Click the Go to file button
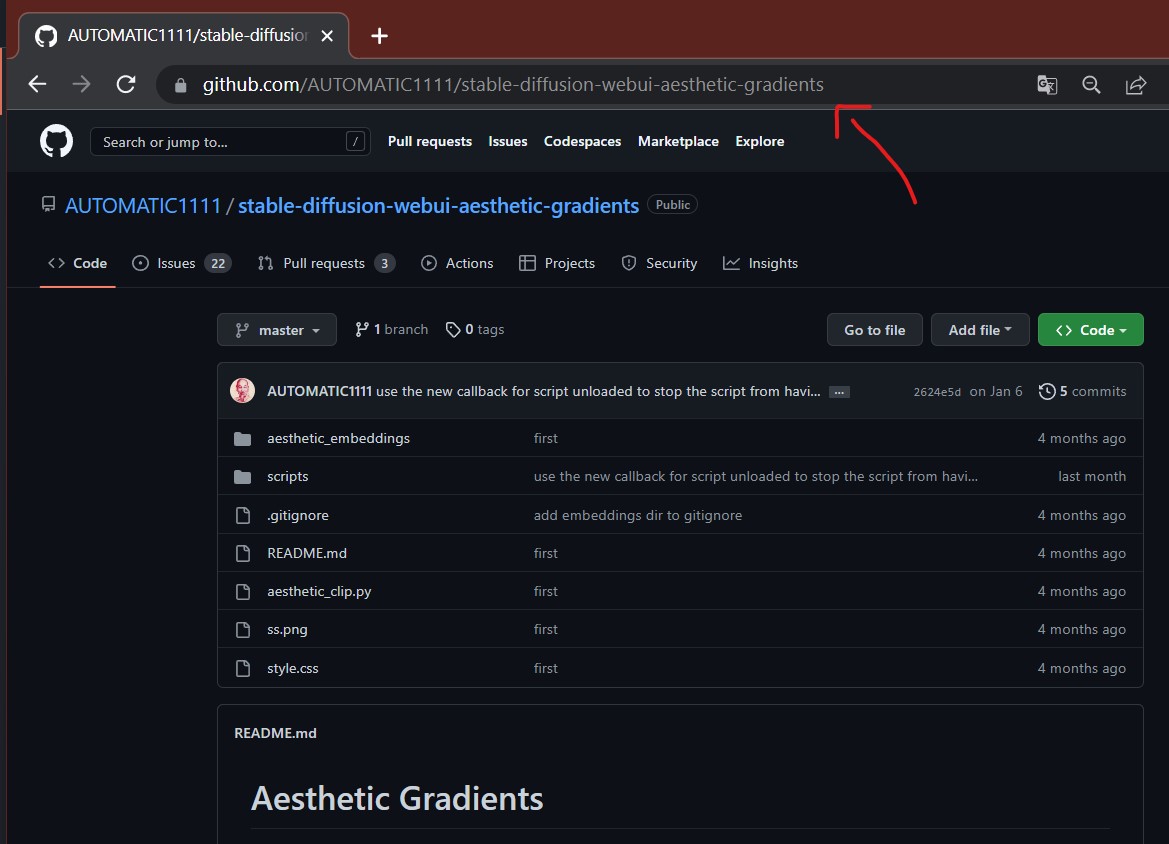This screenshot has height=844, width=1169. pos(874,329)
